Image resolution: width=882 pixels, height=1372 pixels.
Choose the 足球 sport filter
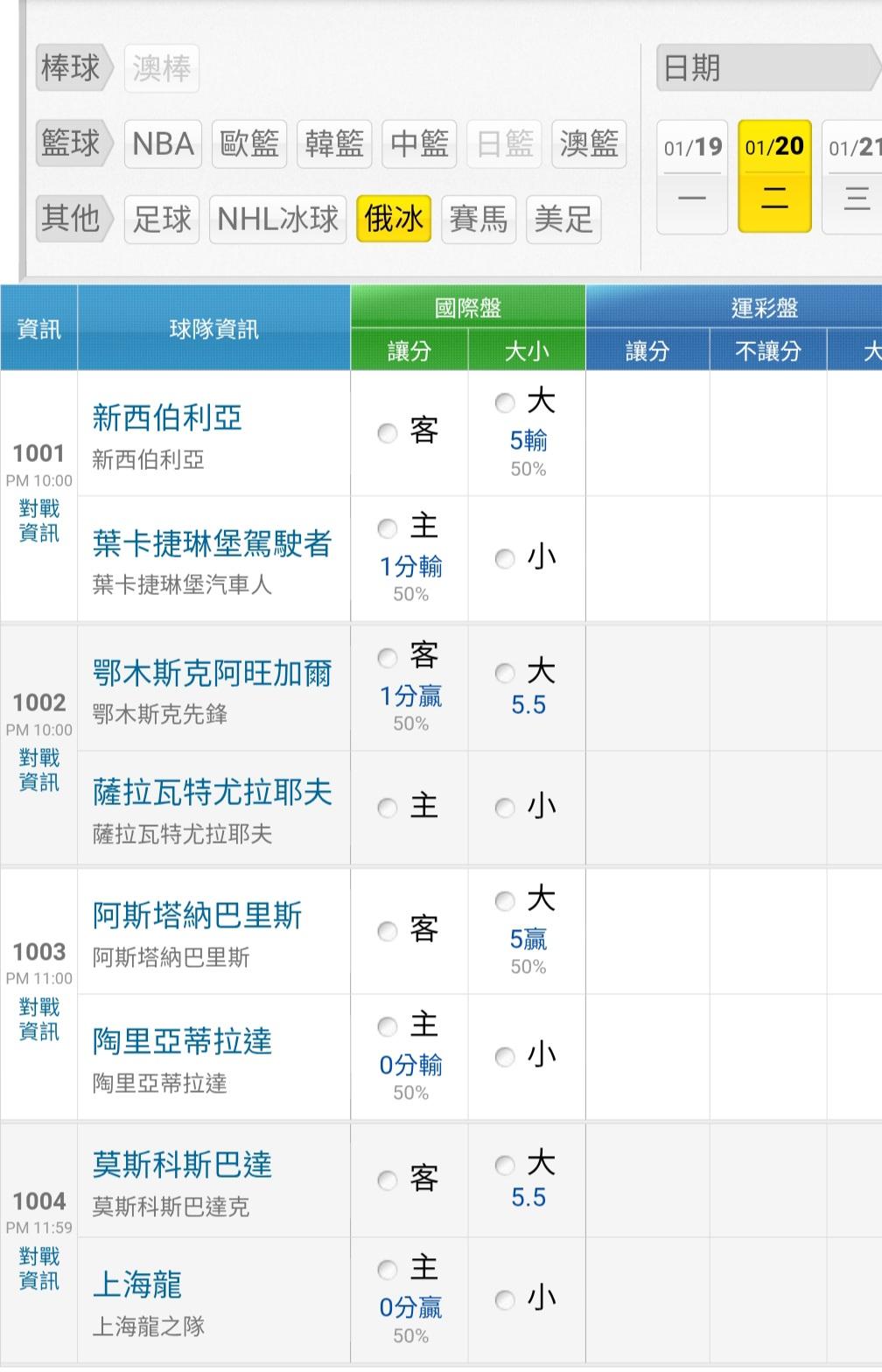pyautogui.click(x=162, y=219)
